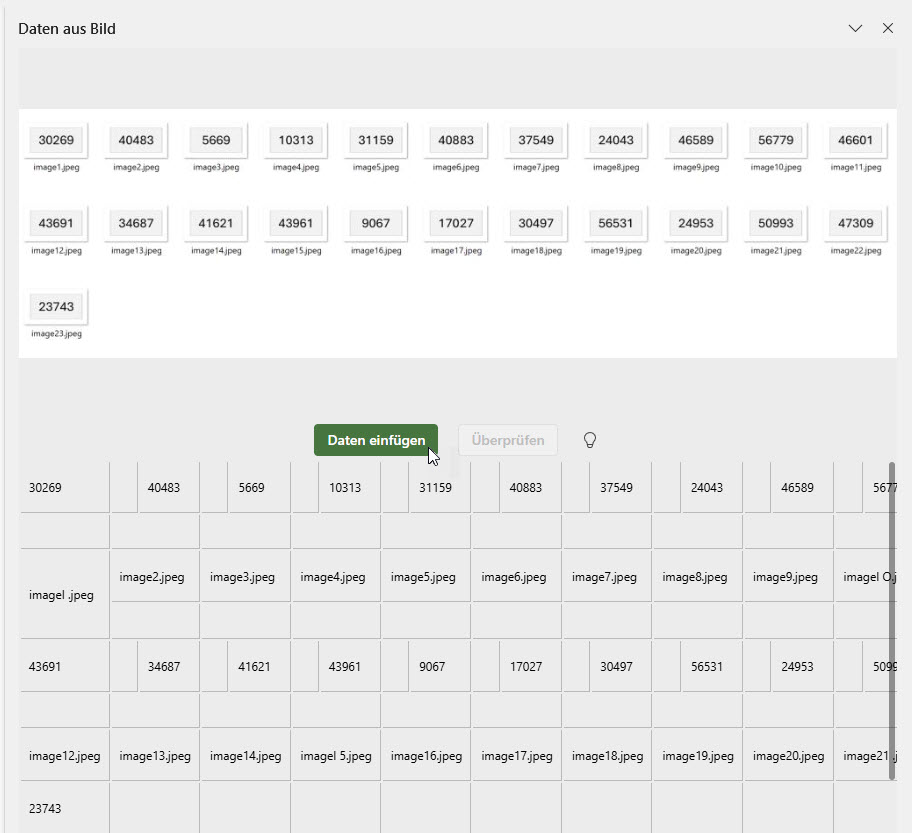
Task: Select grid cell 23743 in last row
Action: (x=63, y=808)
